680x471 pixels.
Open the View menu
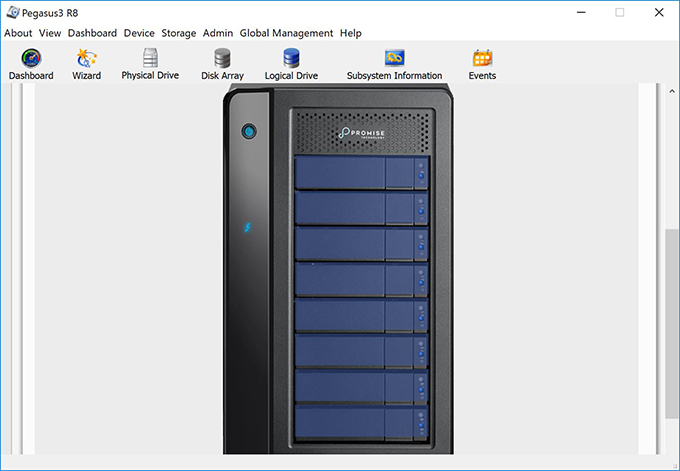click(x=50, y=33)
